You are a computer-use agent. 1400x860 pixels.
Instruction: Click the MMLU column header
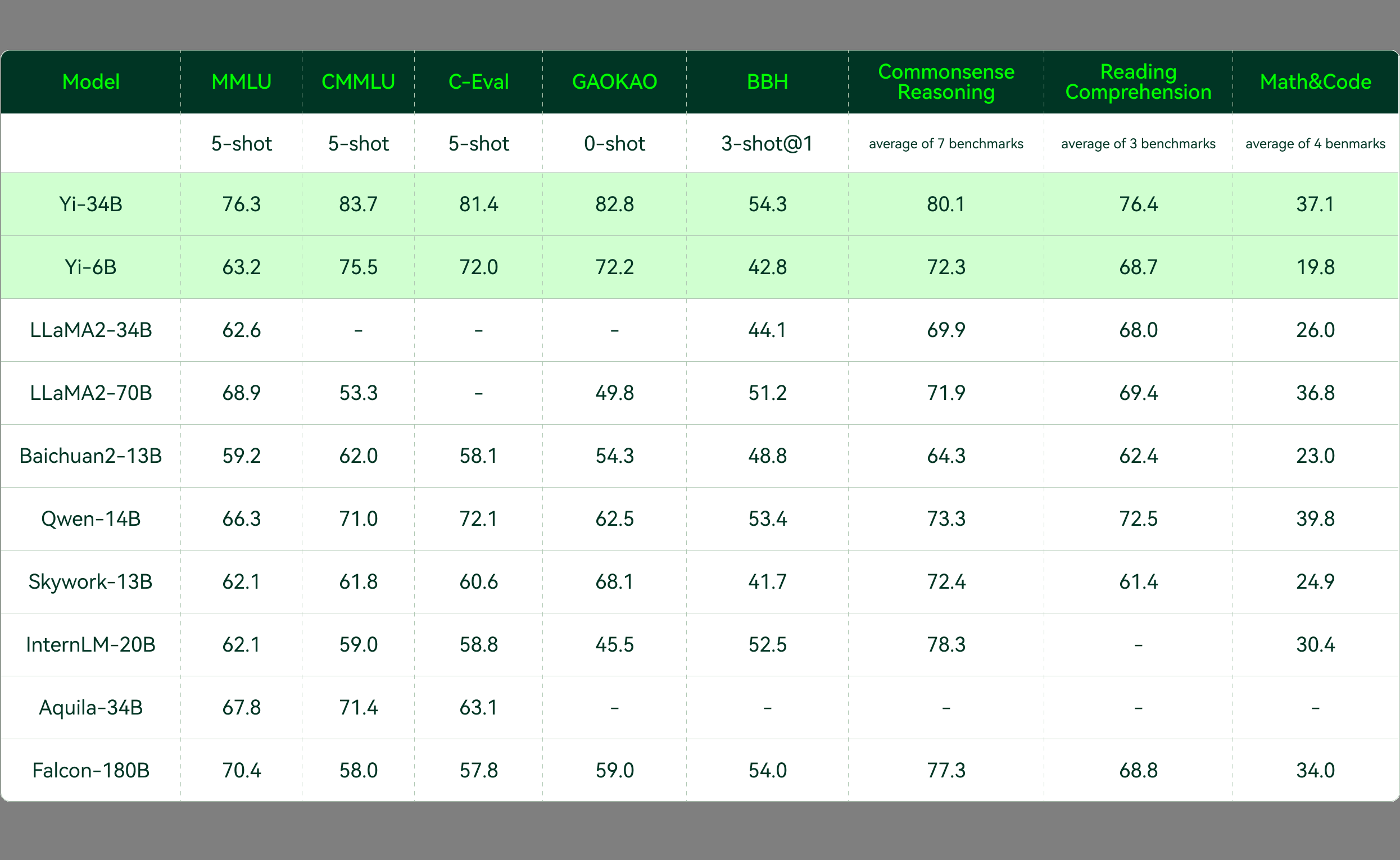pyautogui.click(x=241, y=82)
